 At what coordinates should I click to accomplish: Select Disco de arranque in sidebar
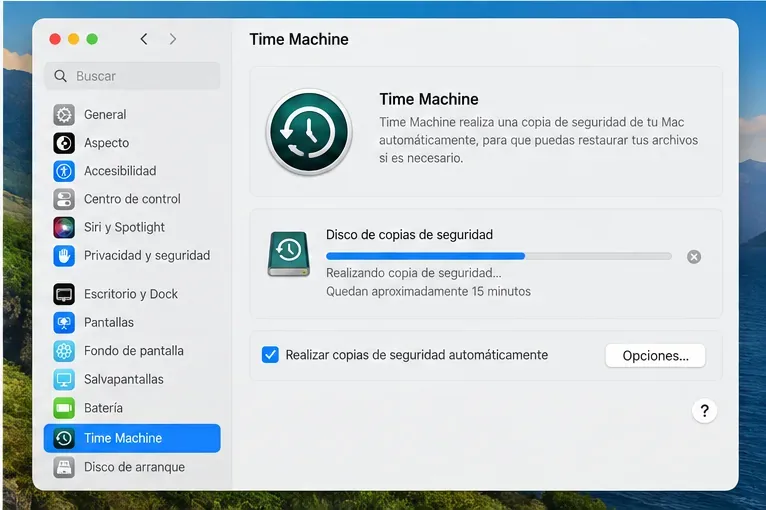pyautogui.click(x=134, y=467)
